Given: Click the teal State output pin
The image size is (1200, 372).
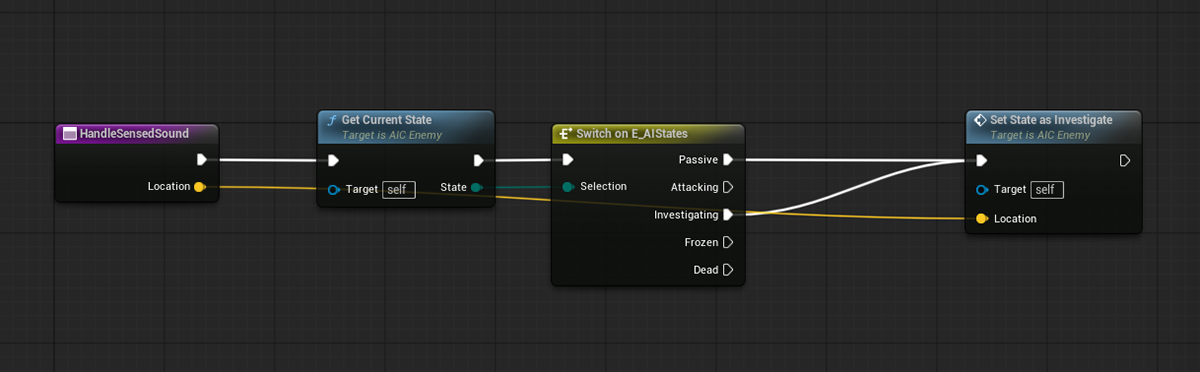Looking at the screenshot, I should coord(476,187).
